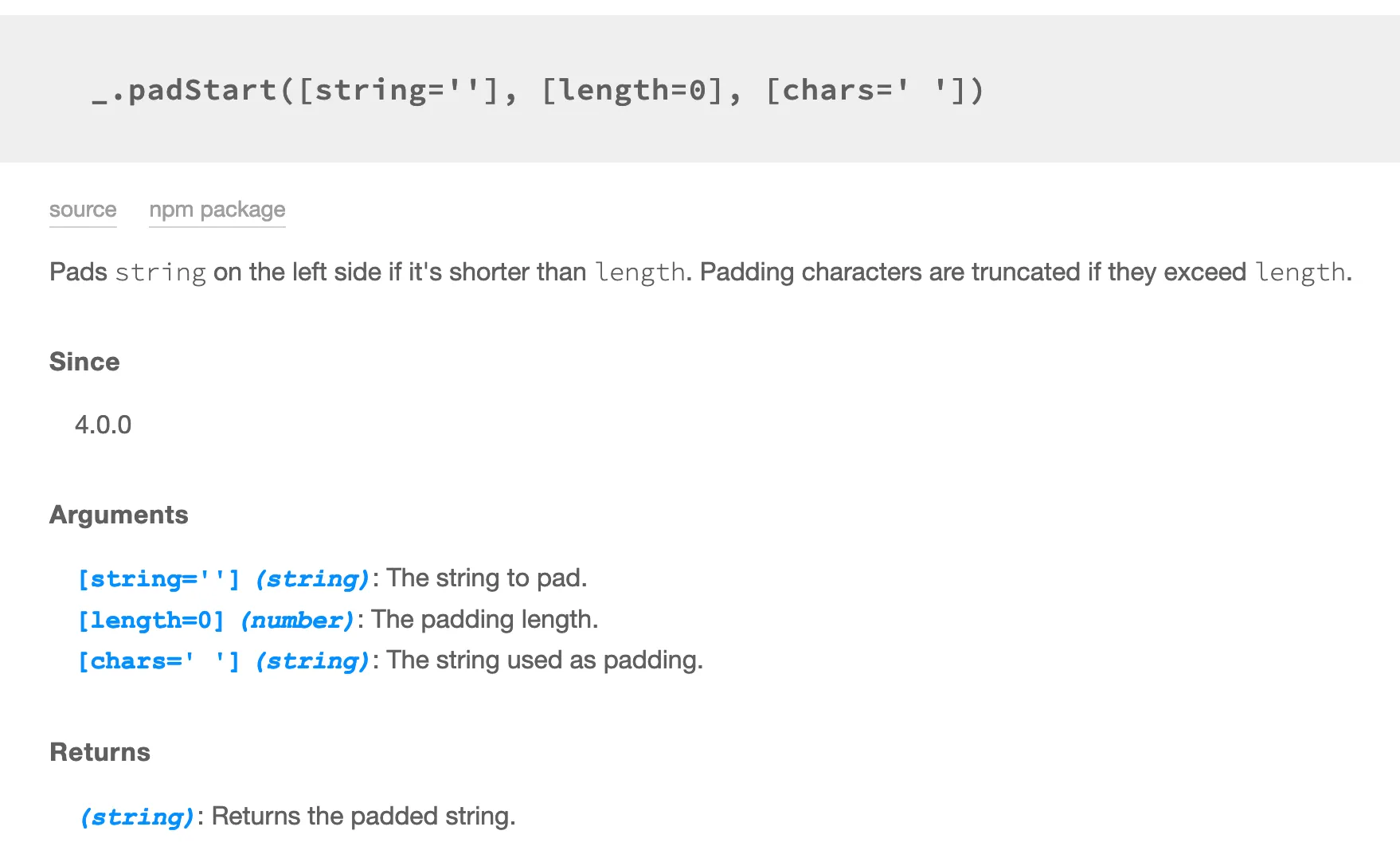Click the (string) type link for the string argument
This screenshot has width=1400, height=862.
(312, 578)
